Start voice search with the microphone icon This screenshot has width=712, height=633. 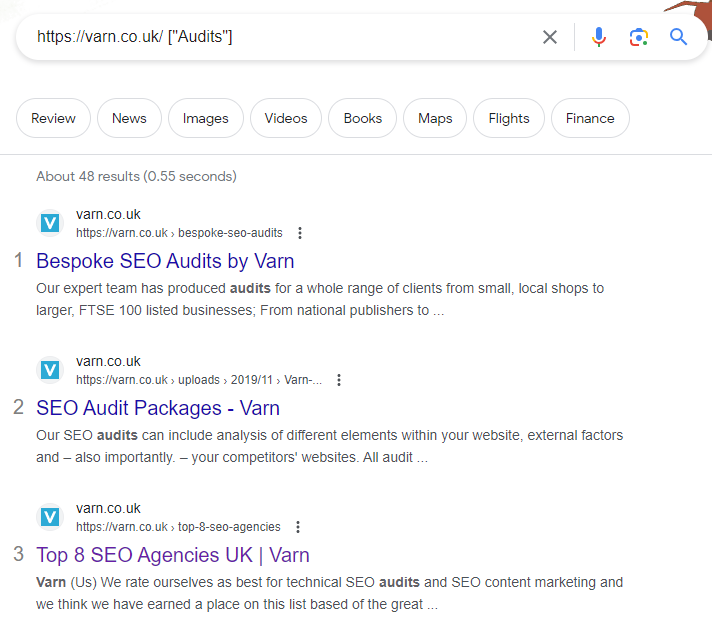tap(598, 37)
